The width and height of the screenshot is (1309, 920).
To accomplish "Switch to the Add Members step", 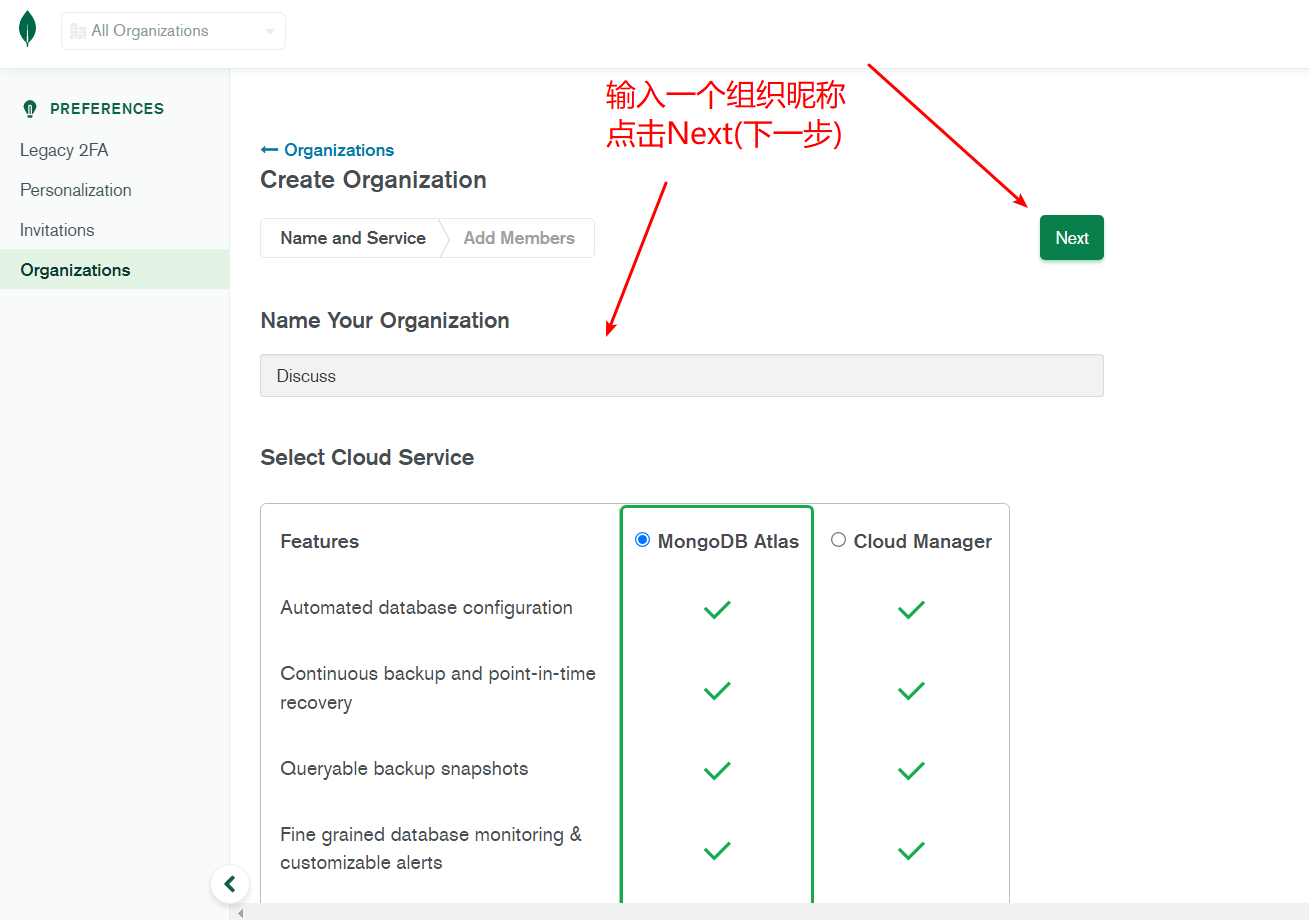I will pos(519,238).
